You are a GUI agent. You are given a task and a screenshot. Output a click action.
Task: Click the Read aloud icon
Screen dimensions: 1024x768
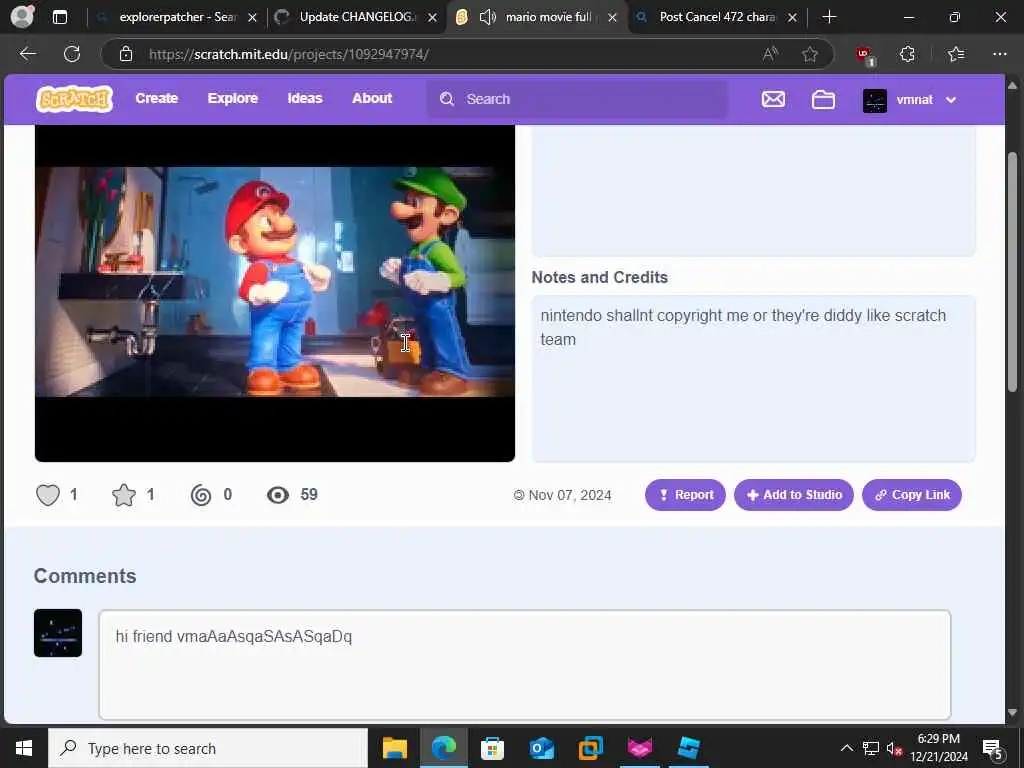(x=770, y=54)
